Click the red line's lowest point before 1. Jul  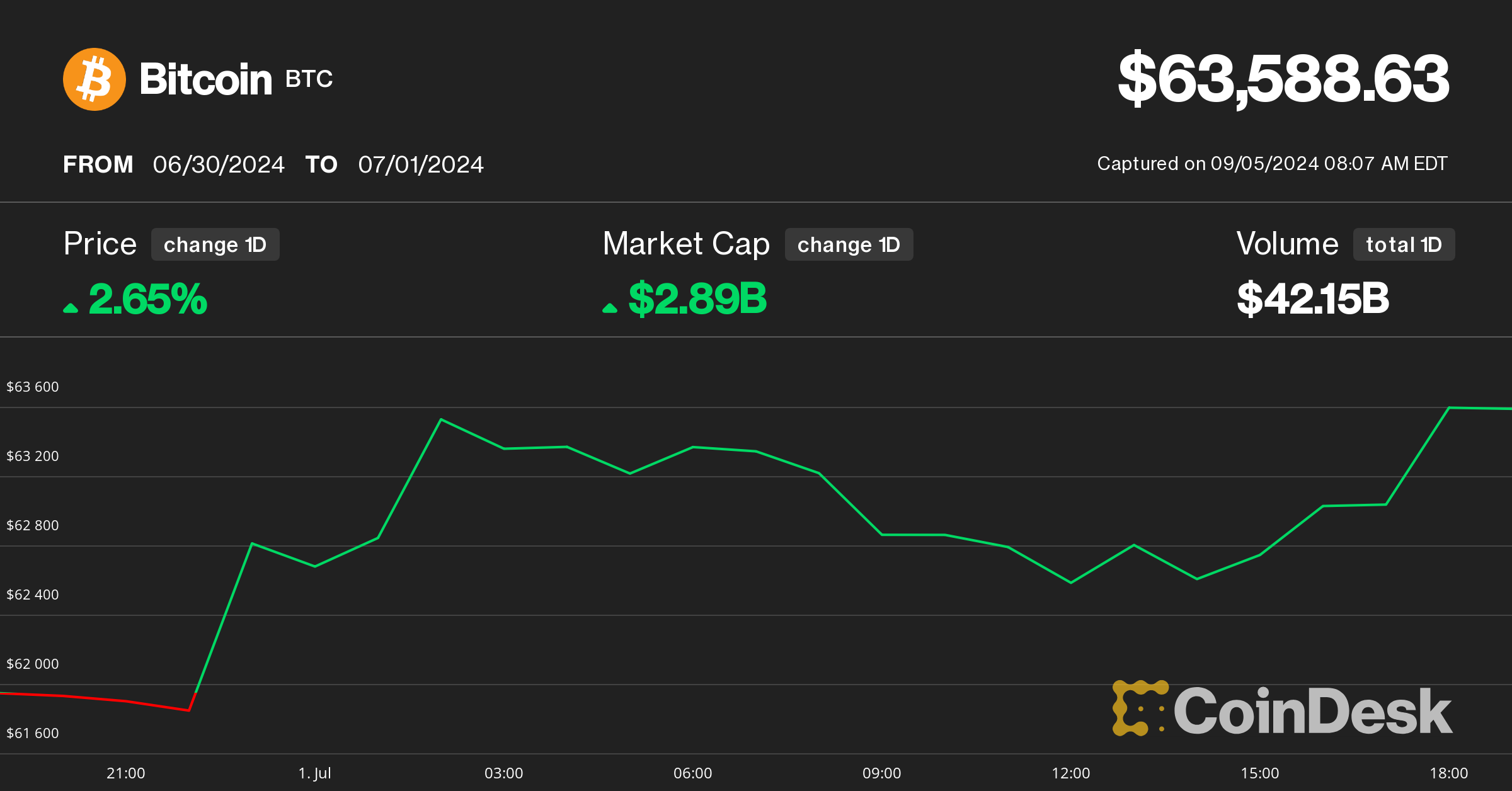coord(189,710)
